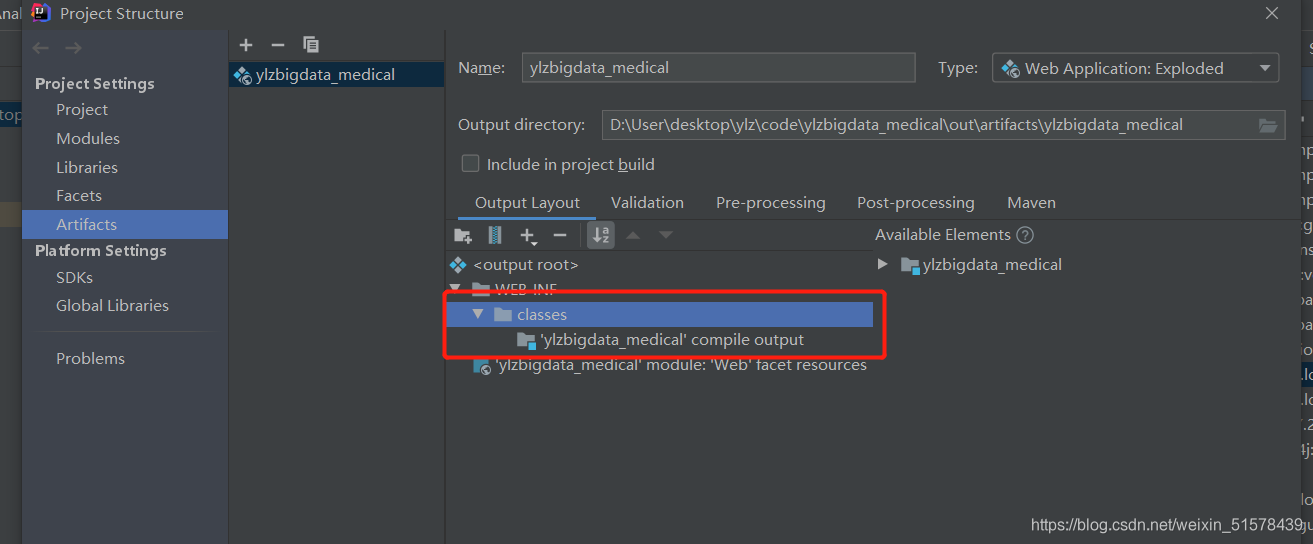This screenshot has width=1313, height=544.
Task: Open Global Libraries in Platform Settings
Action: click(x=112, y=305)
